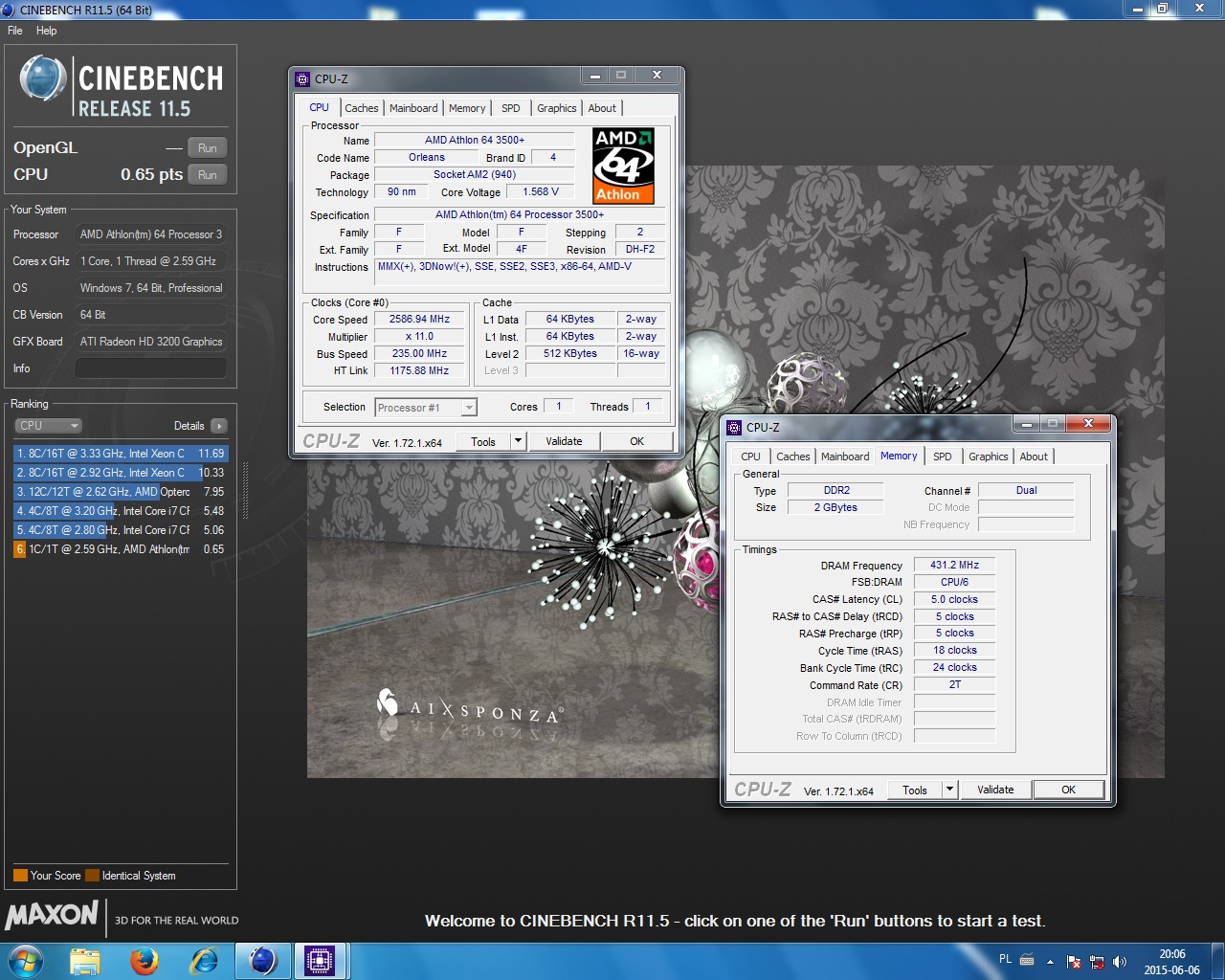Switch to CPU-Z taskbar icon
Image resolution: width=1225 pixels, height=980 pixels.
319,961
